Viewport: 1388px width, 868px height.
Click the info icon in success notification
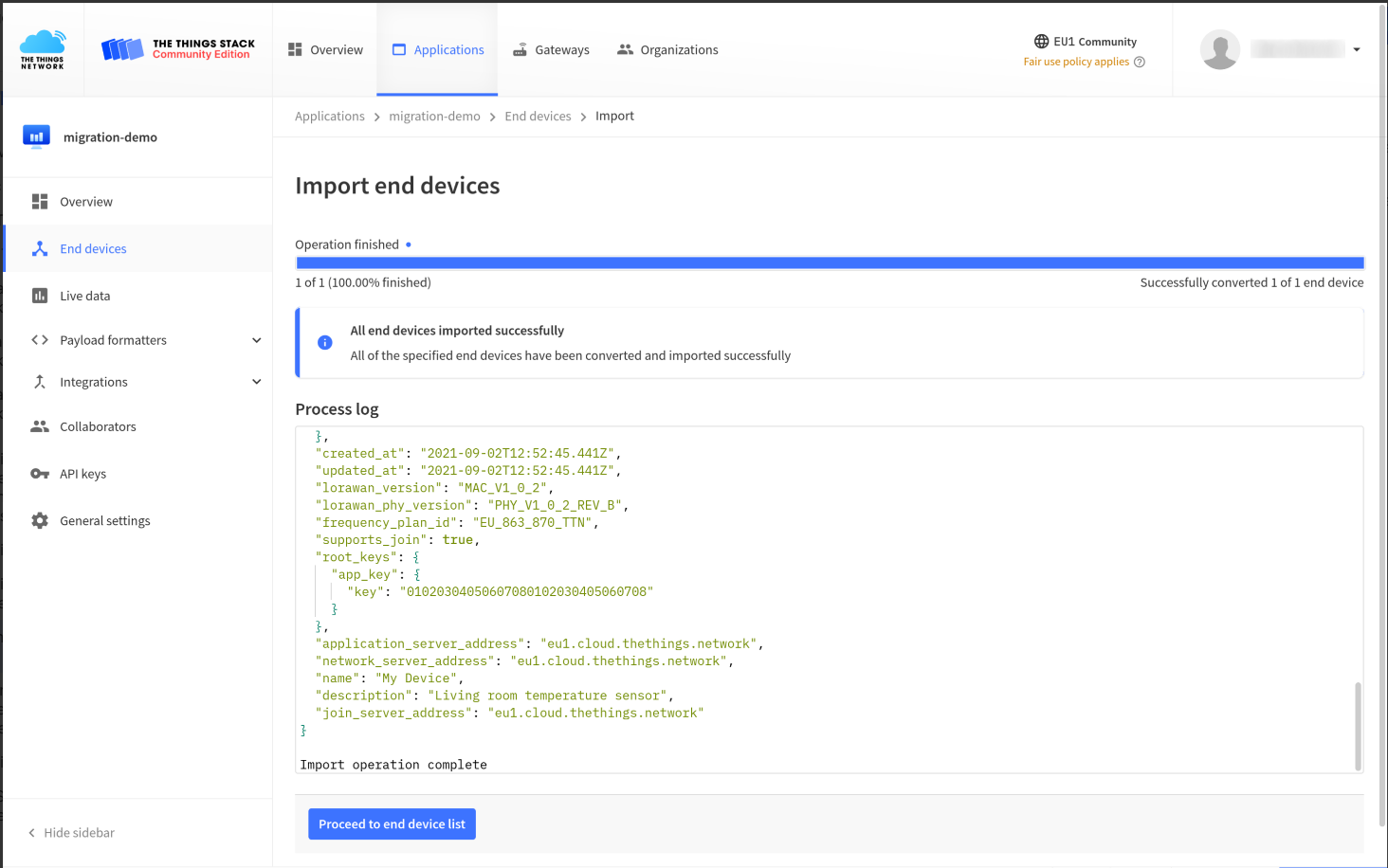coord(325,343)
